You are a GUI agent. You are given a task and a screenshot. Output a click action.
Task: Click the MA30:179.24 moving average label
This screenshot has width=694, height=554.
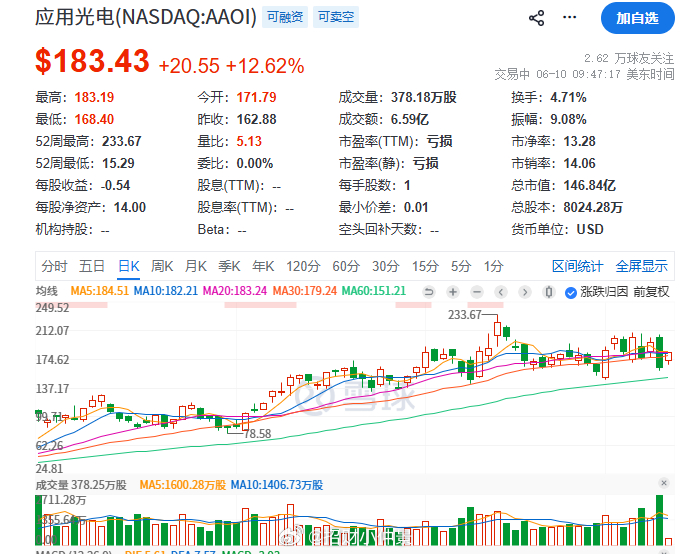[305, 291]
